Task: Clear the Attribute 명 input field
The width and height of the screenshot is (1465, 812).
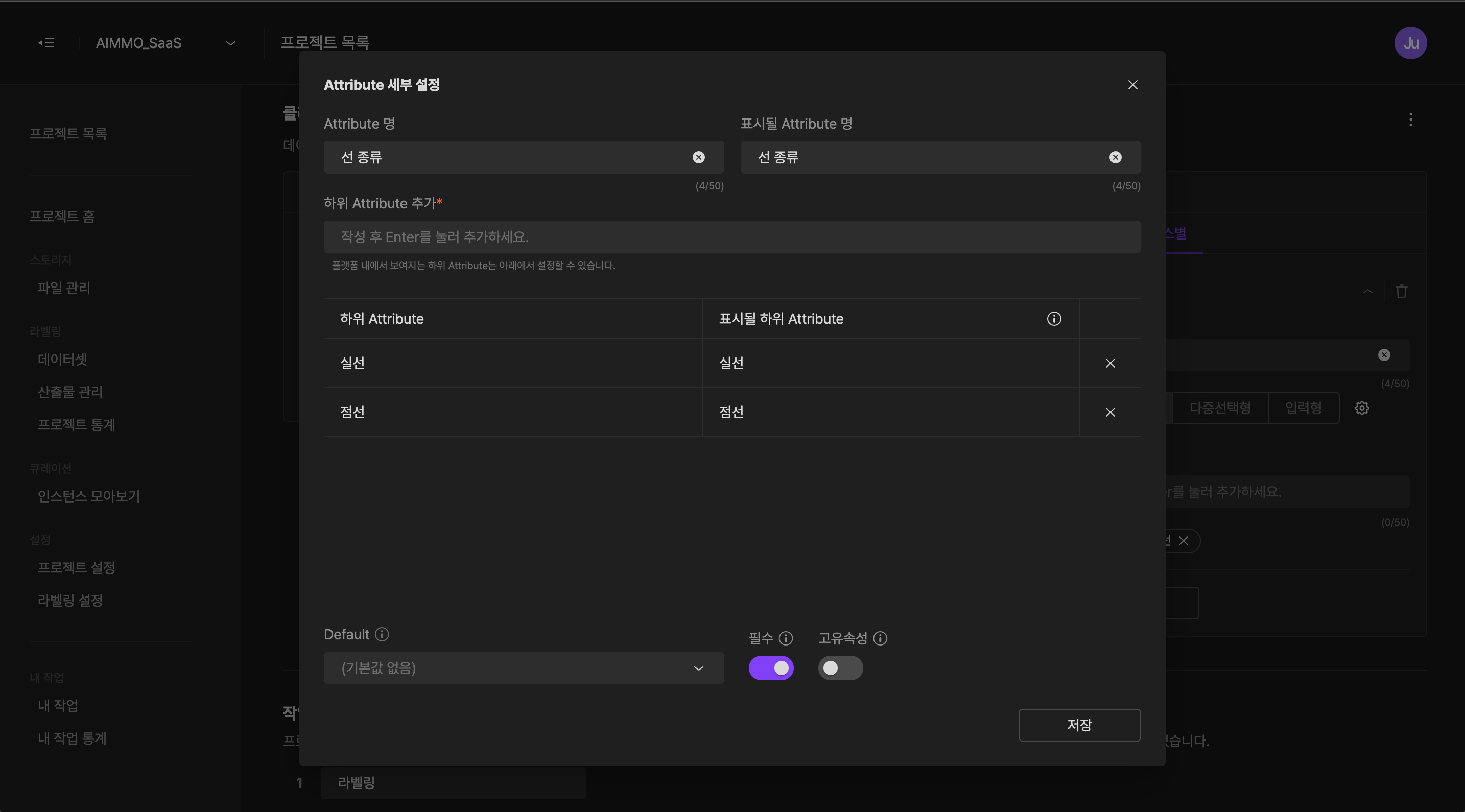Action: coord(698,157)
